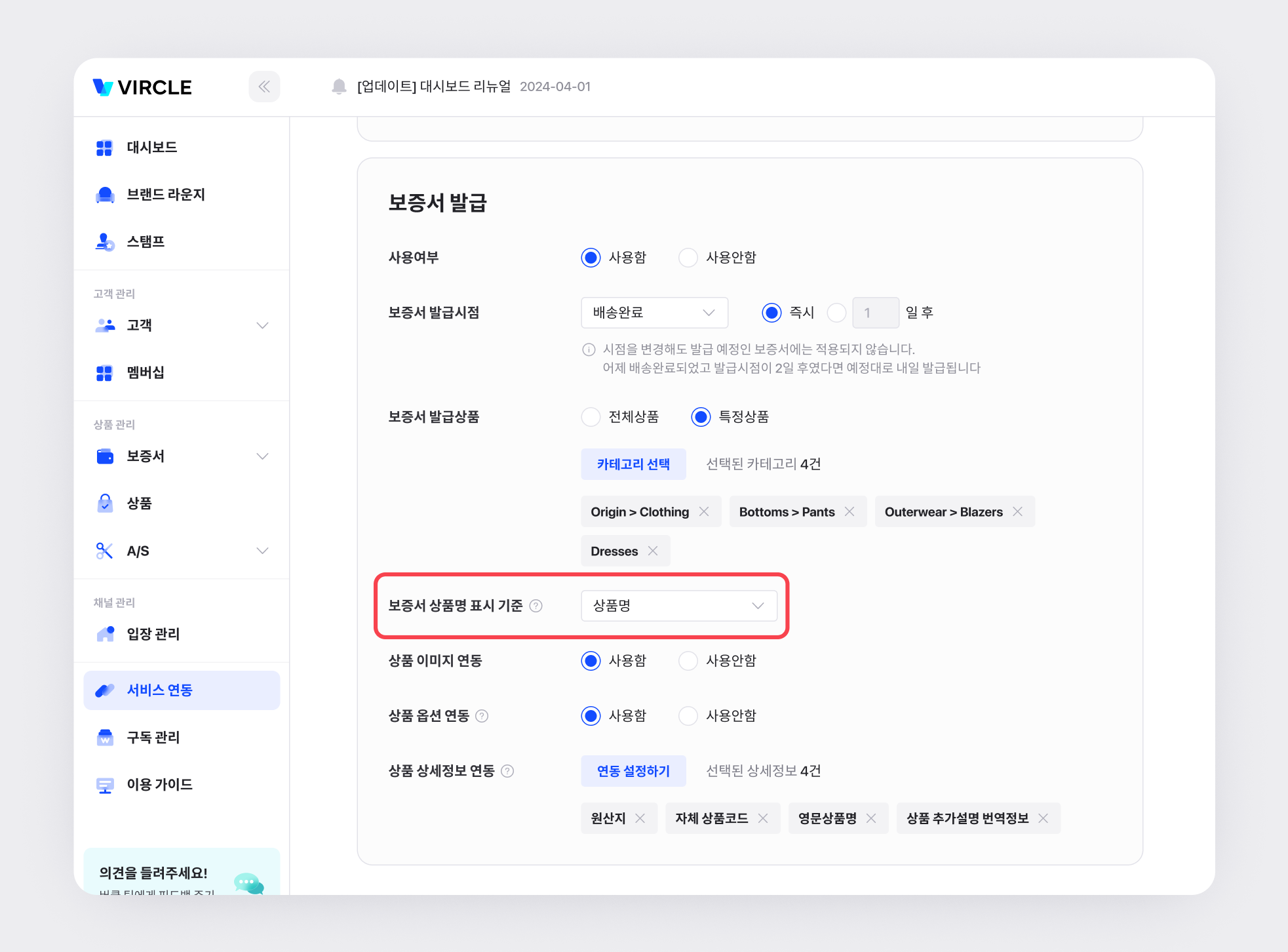Collapse the sidebar with double-chevron icon
The height and width of the screenshot is (952, 1288).
point(264,87)
